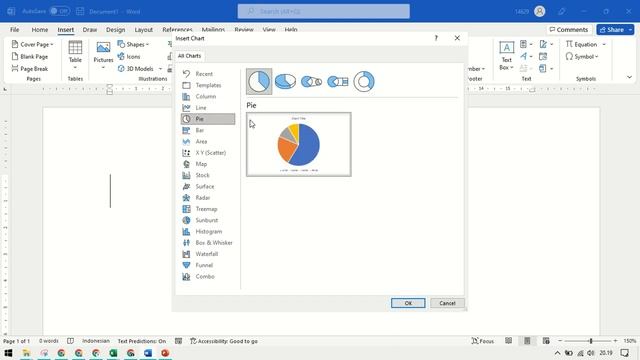Open the Icons gallery
Image resolution: width=640 pixels, height=360 pixels.
pos(129,56)
